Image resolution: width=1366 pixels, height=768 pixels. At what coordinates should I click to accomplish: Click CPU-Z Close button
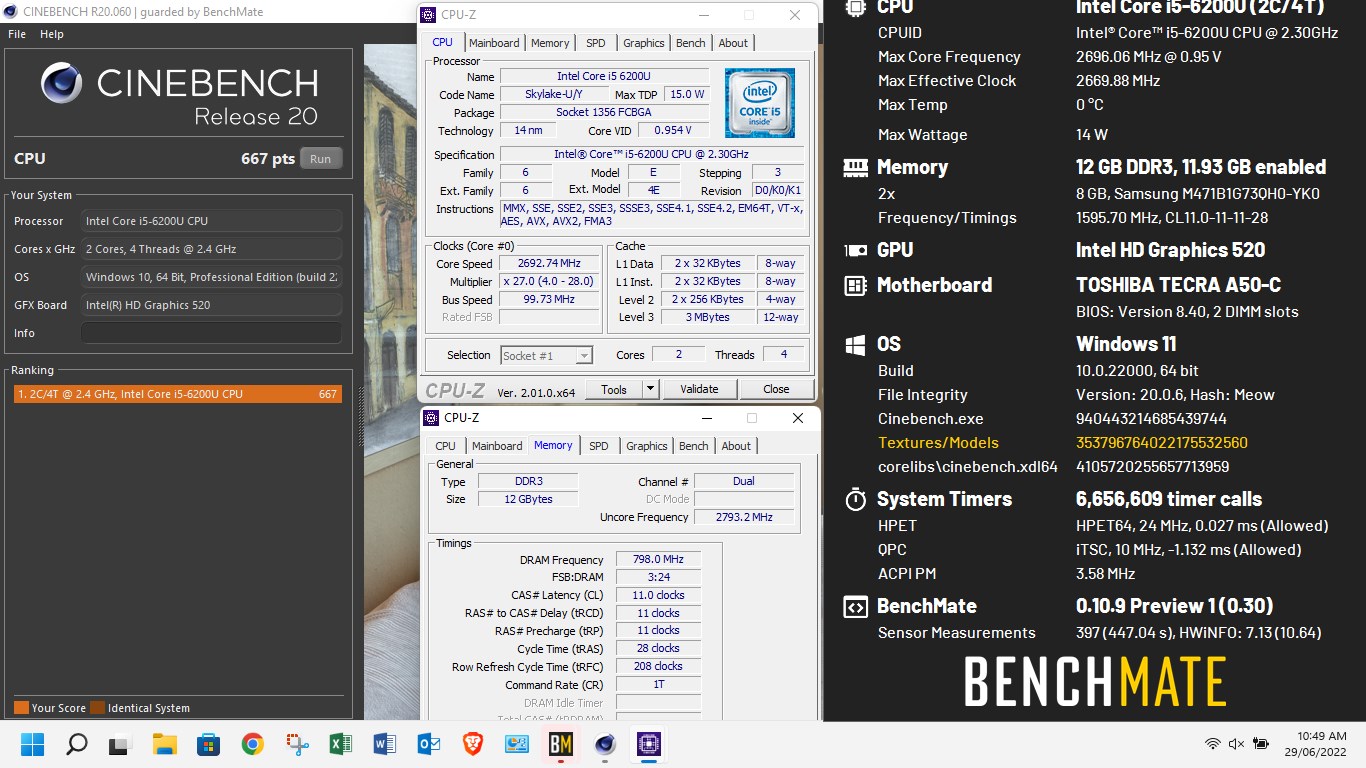tap(776, 389)
